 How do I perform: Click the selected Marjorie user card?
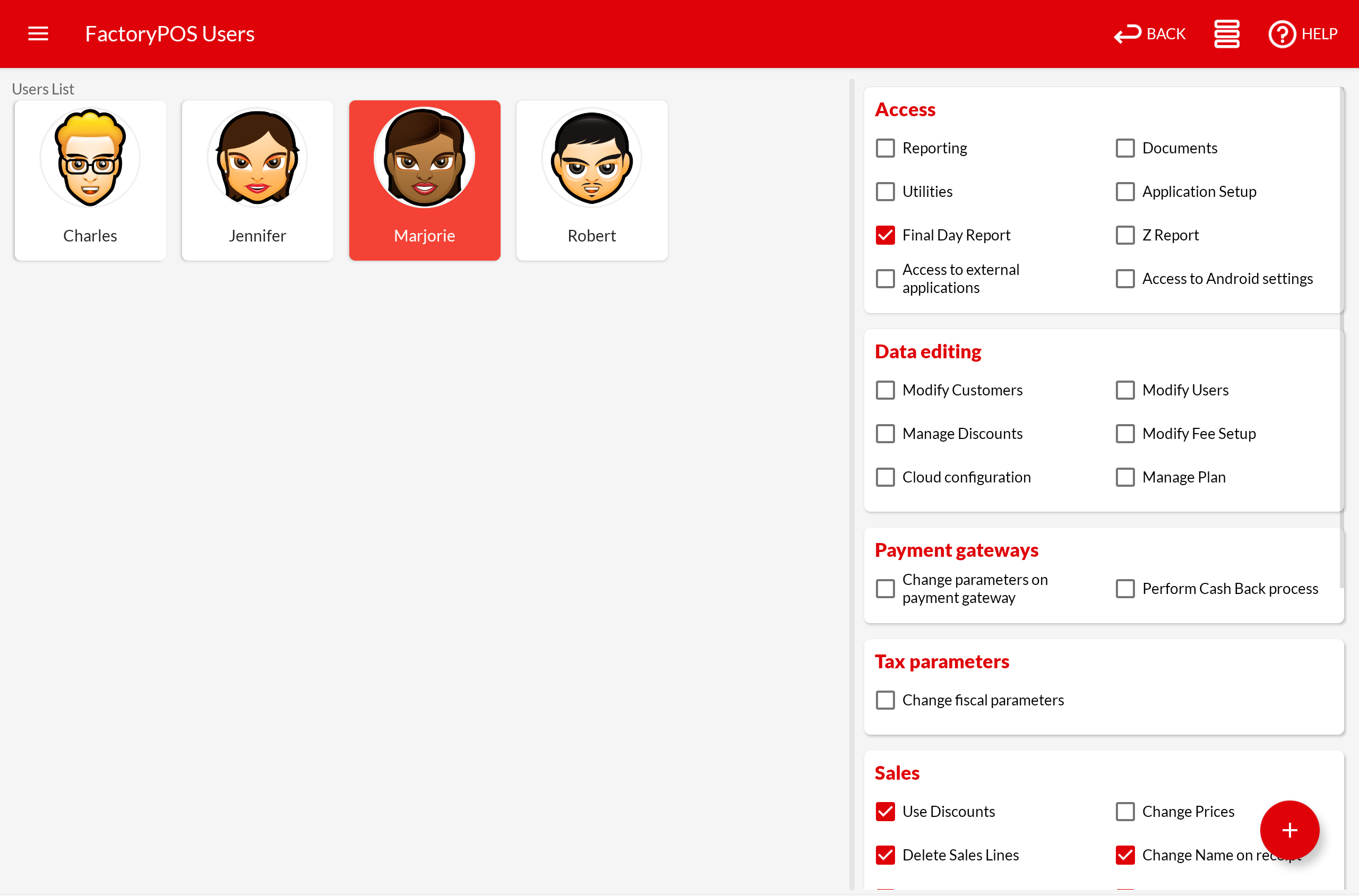point(425,180)
